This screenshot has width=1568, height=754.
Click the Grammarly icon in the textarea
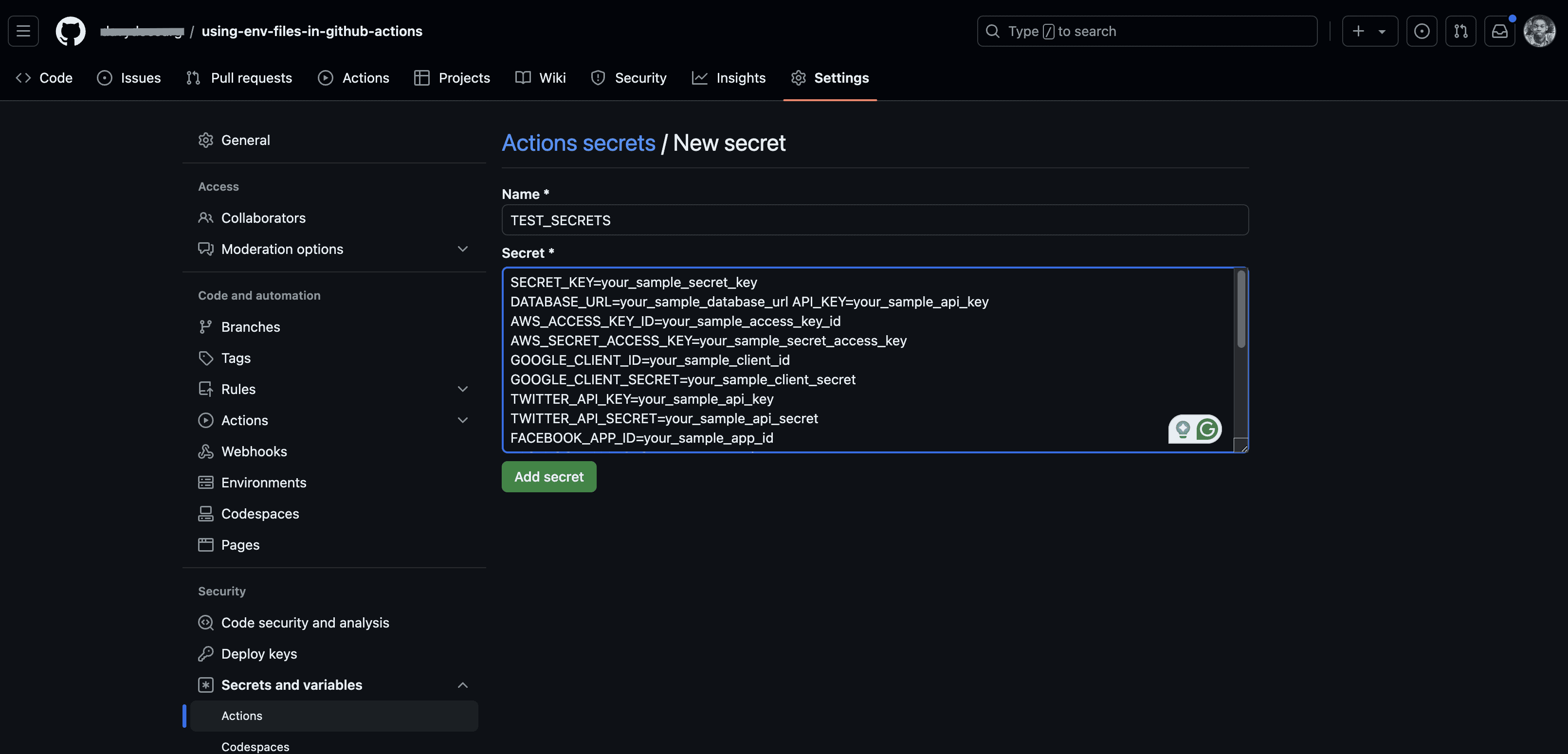click(x=1208, y=430)
